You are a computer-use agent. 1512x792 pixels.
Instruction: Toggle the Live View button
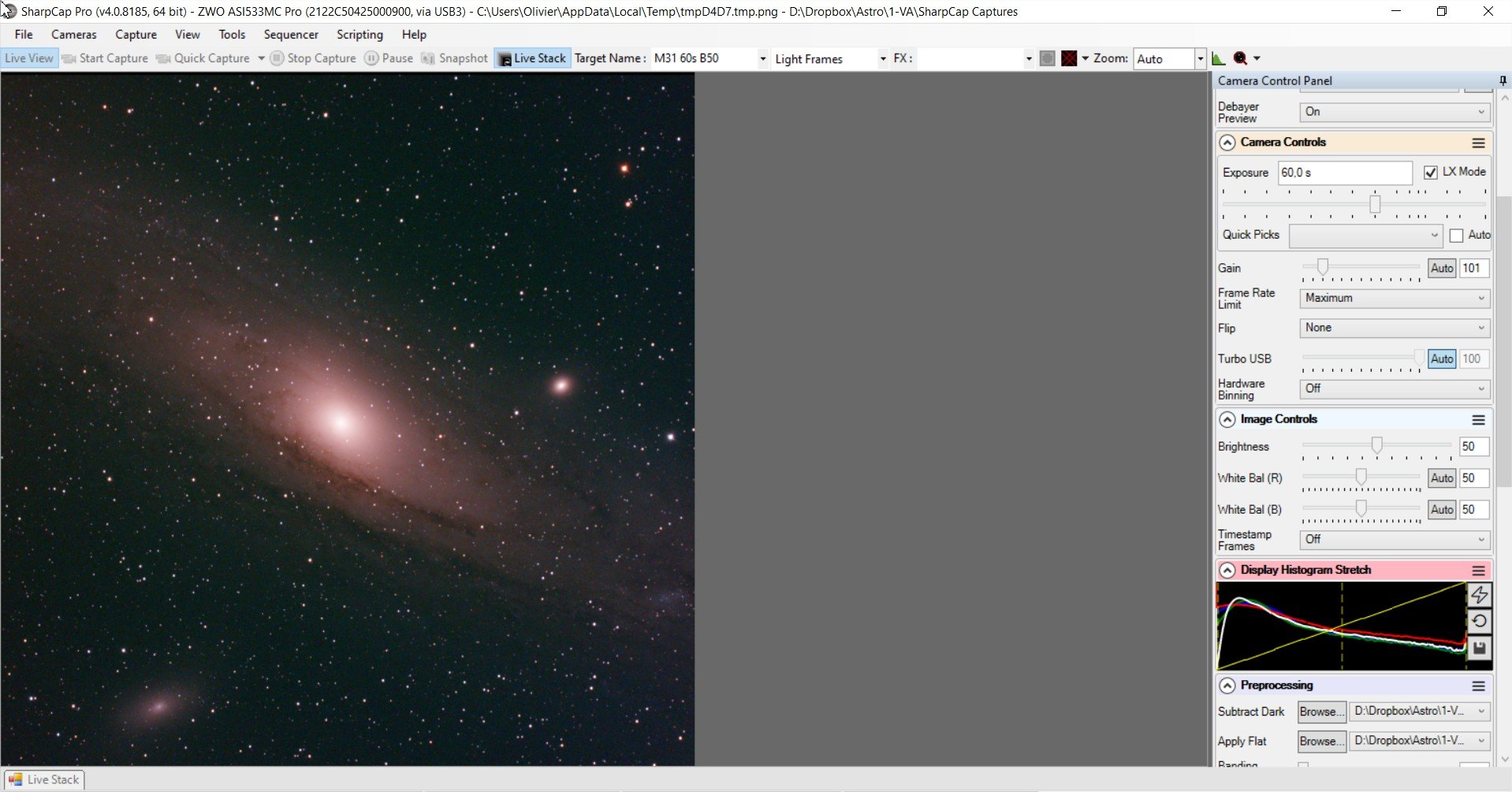[29, 58]
